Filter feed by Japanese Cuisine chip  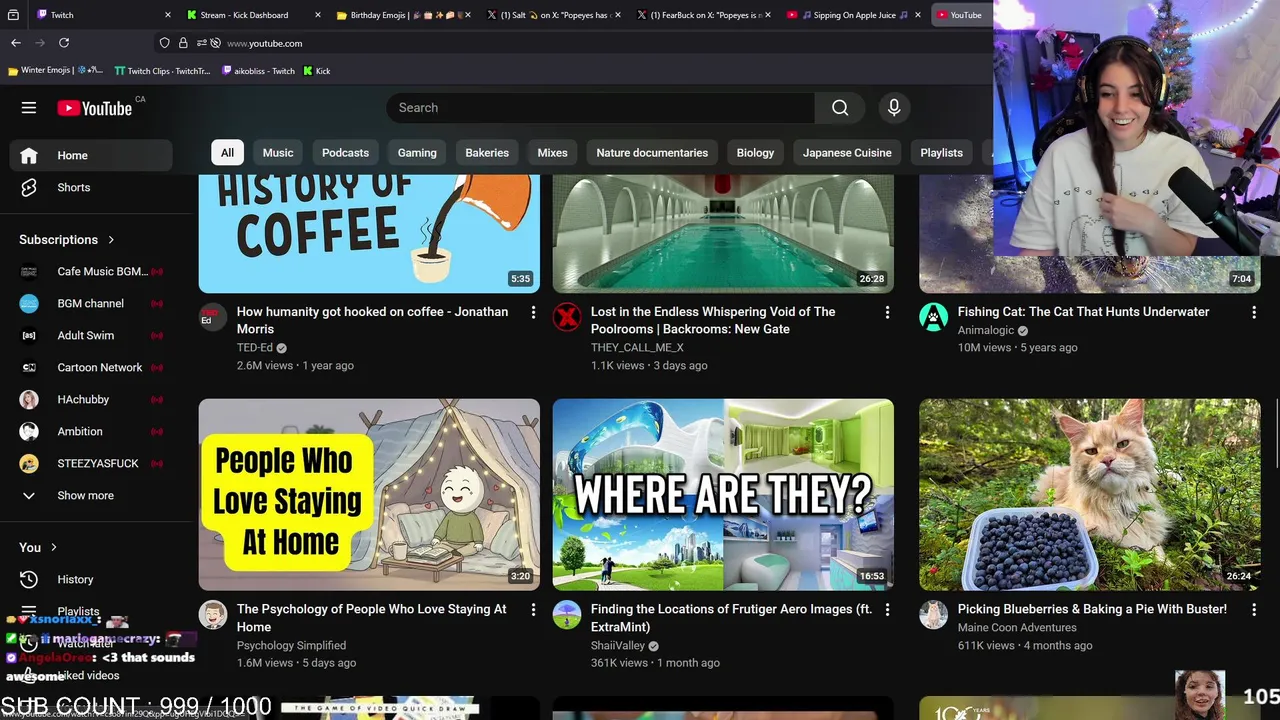coord(847,153)
